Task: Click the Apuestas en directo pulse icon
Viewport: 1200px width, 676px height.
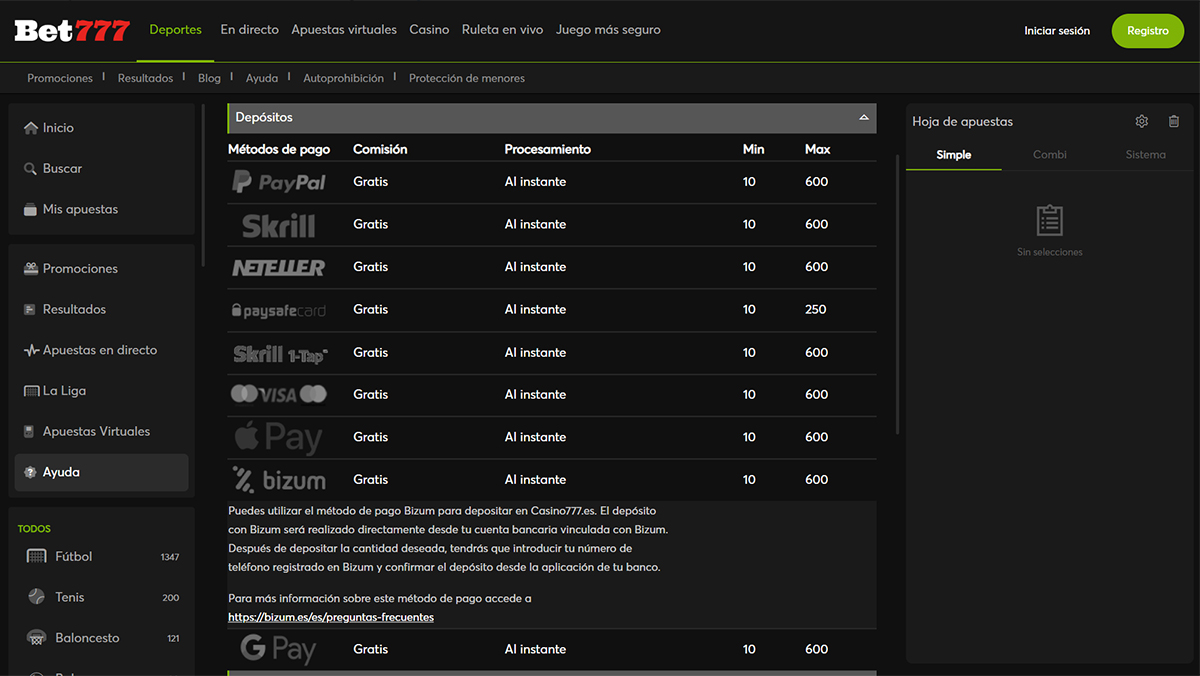Action: 31,351
